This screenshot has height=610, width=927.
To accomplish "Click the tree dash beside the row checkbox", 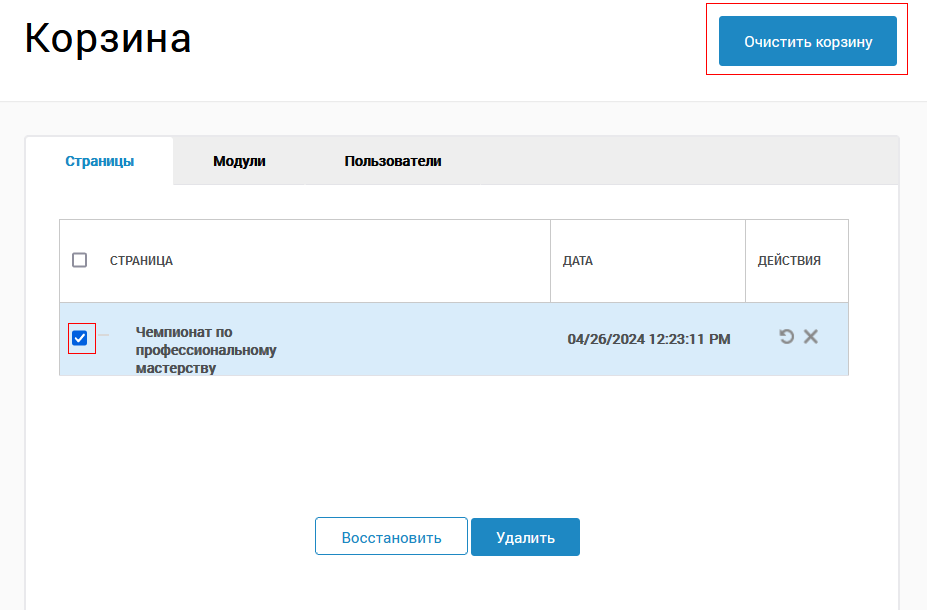I will 104,335.
